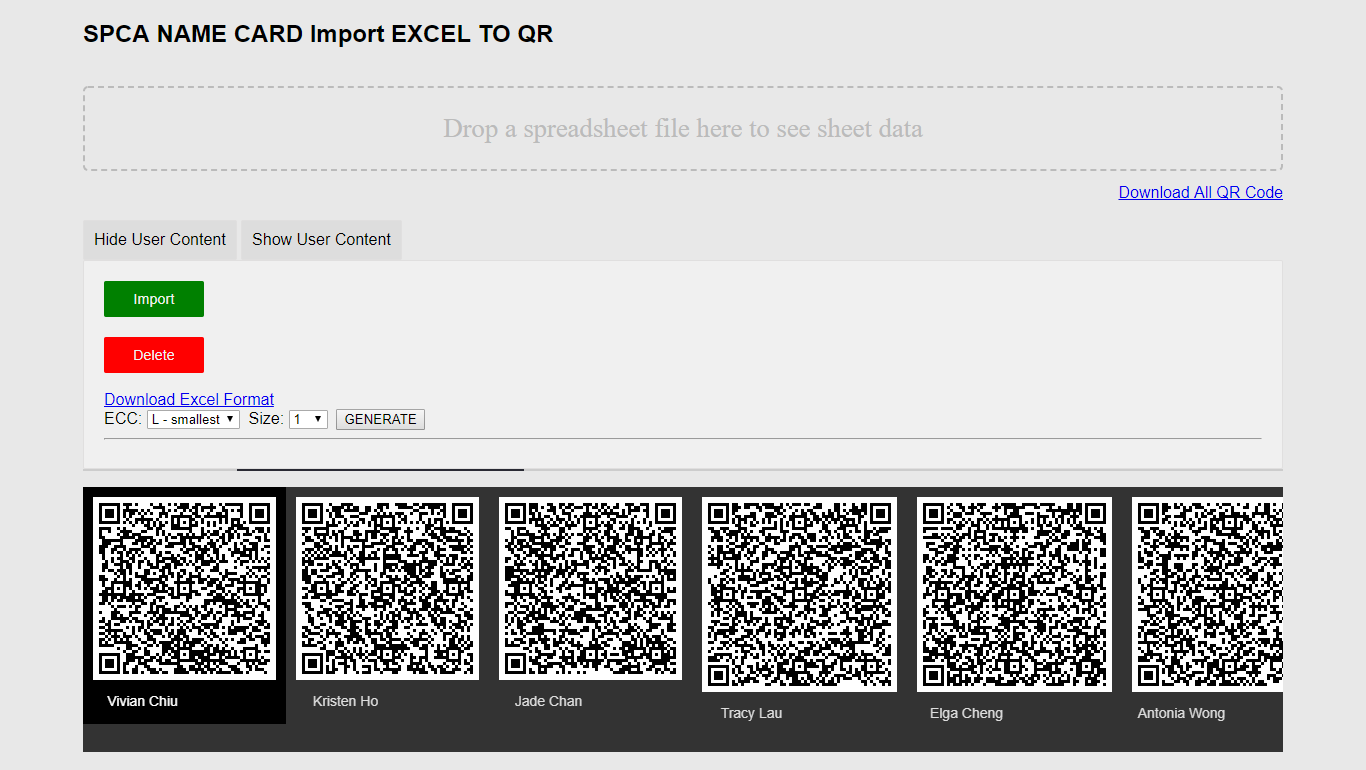Click Tracy Lau's QR code image
This screenshot has height=770, width=1366.
pyautogui.click(x=799, y=594)
